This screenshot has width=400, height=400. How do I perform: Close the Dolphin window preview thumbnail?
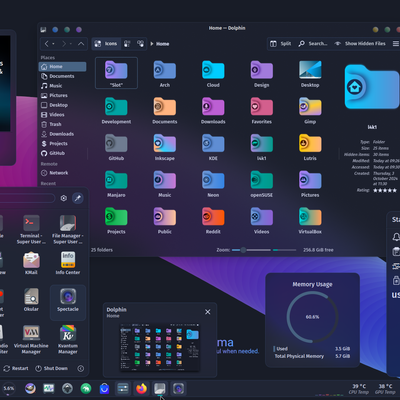(x=208, y=312)
